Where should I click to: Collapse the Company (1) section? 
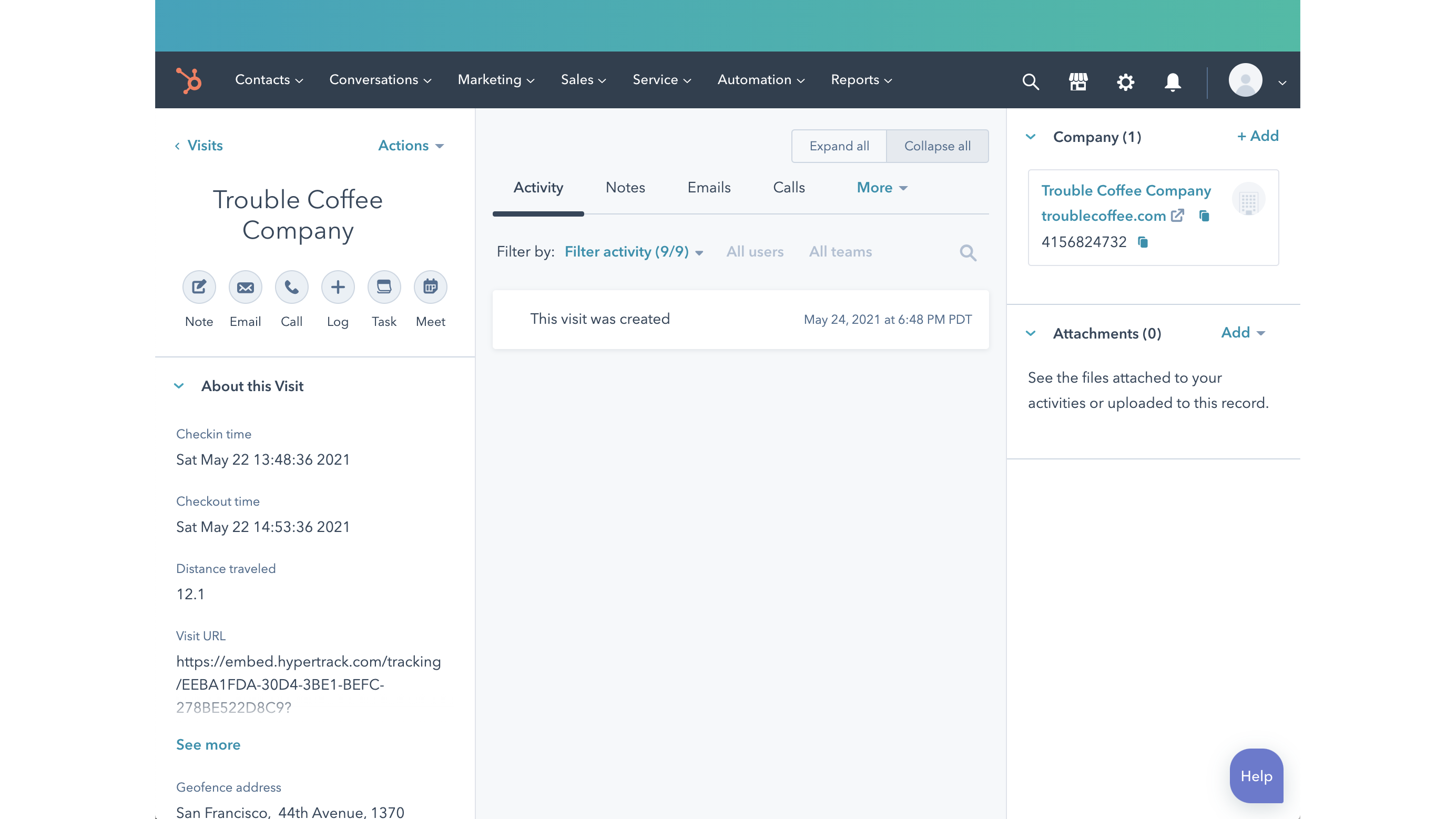(x=1031, y=137)
